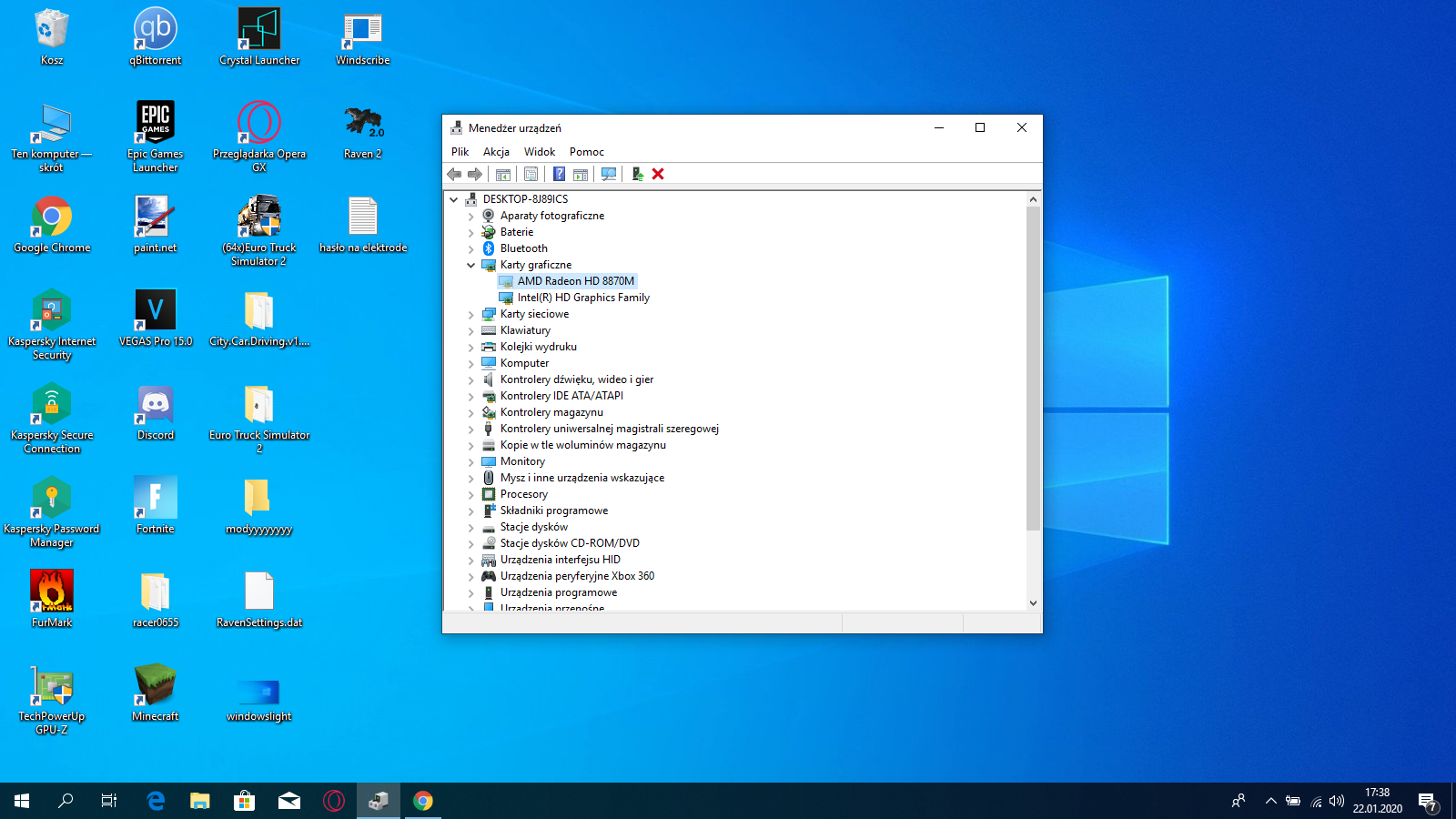Expand the Baterie category
Screen dimensions: 1456x819
click(471, 232)
